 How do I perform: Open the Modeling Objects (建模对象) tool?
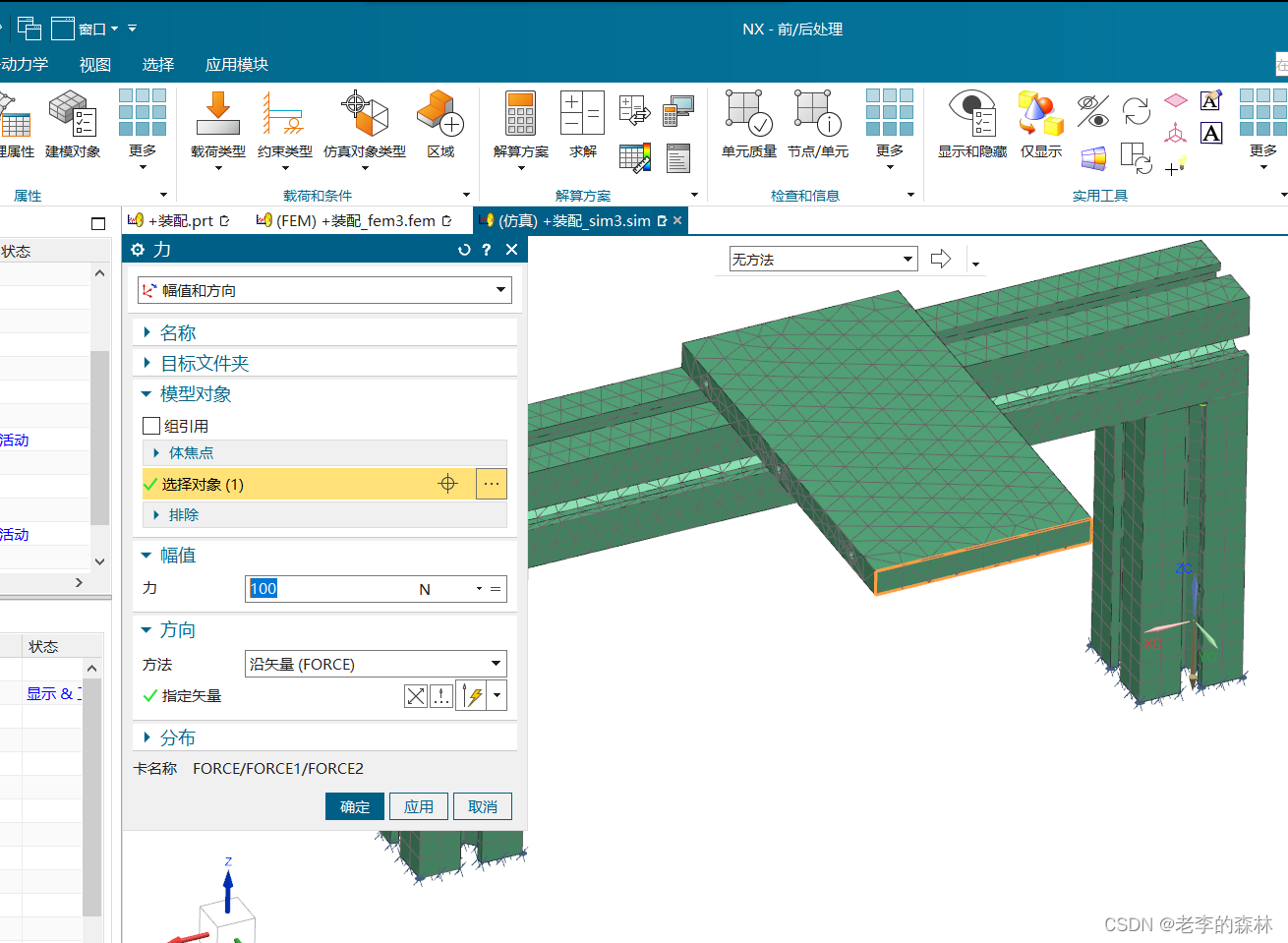73,124
